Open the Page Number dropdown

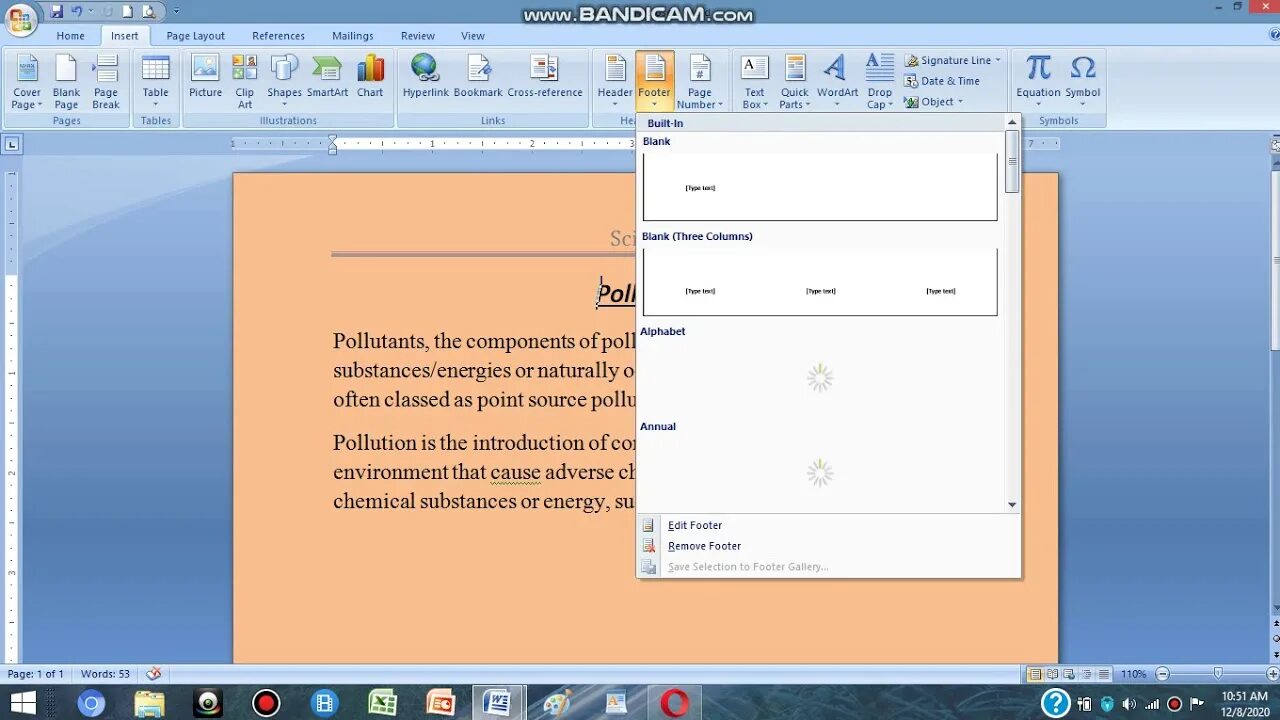click(x=700, y=82)
